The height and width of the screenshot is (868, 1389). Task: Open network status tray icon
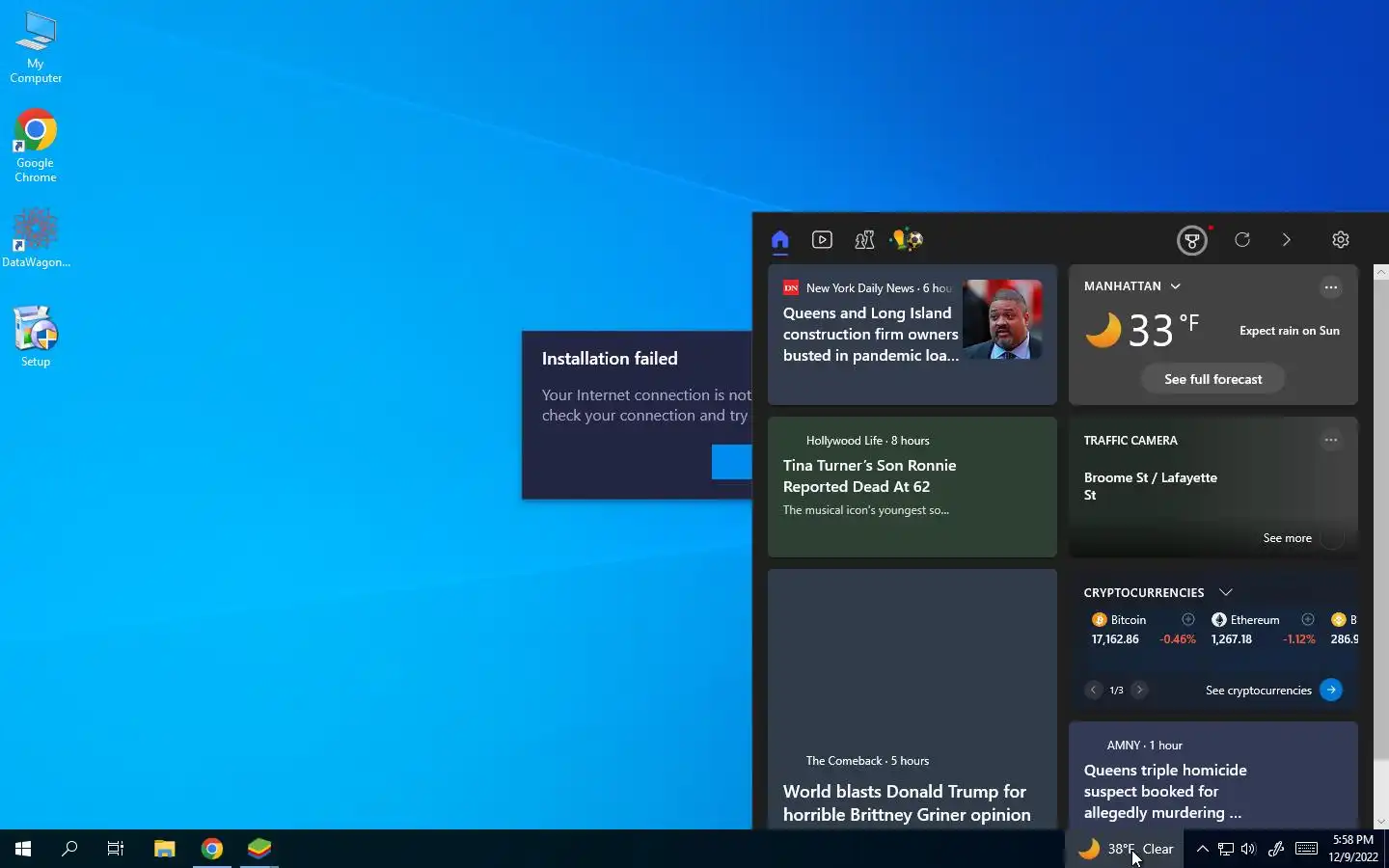point(1225,849)
